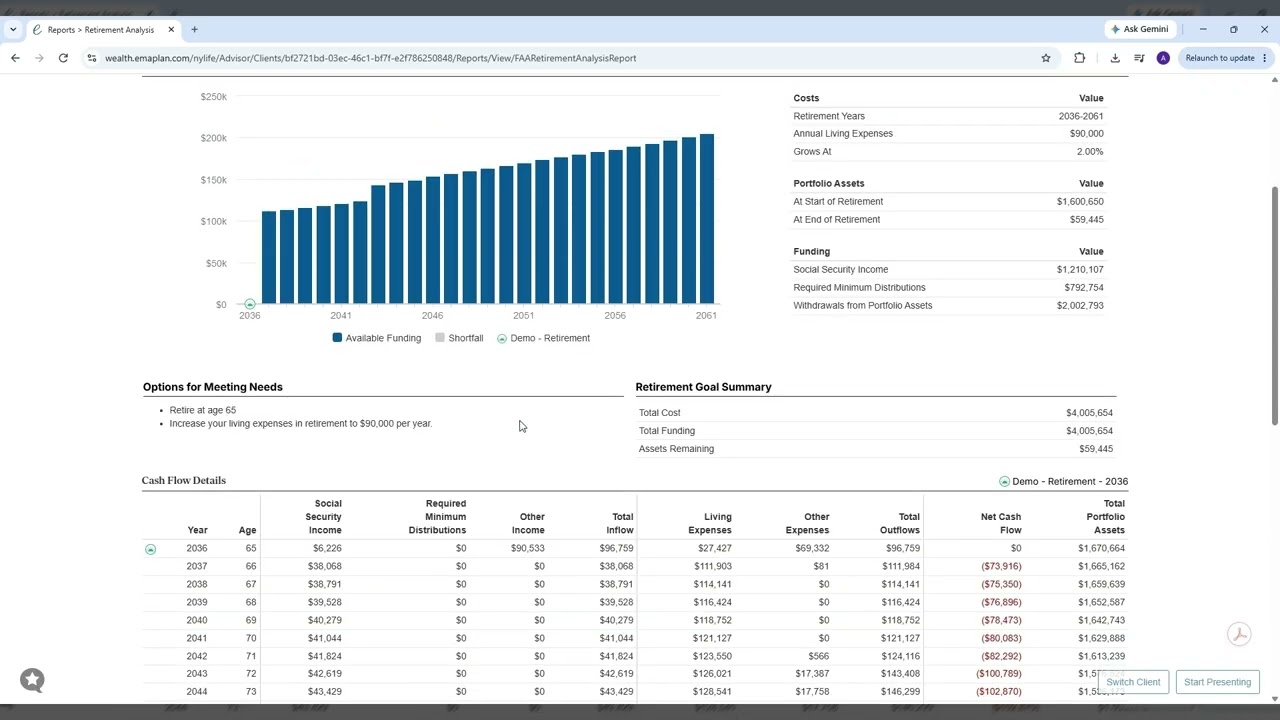Click Assets Remaining value "$59,445" in summary

click(x=1096, y=449)
